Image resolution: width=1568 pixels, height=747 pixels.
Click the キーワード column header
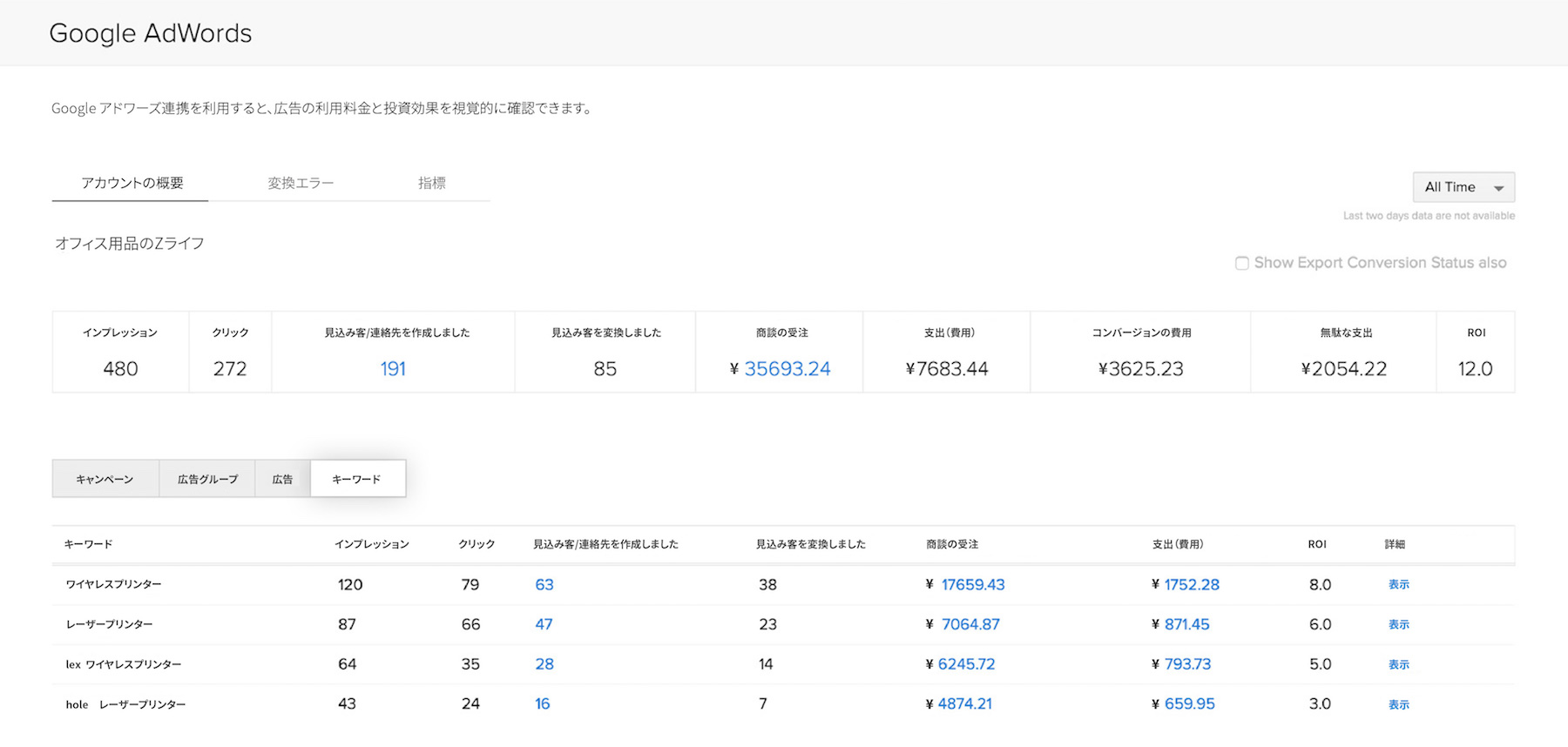click(x=88, y=544)
